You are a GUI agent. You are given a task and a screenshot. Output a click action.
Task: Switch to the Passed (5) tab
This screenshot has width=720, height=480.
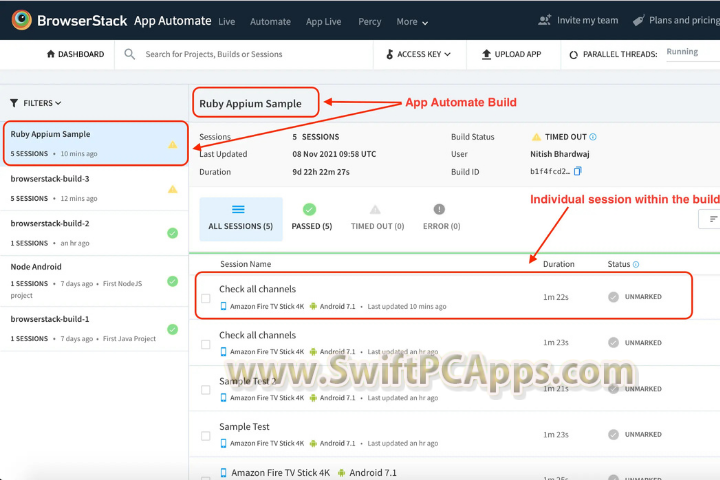coord(312,219)
